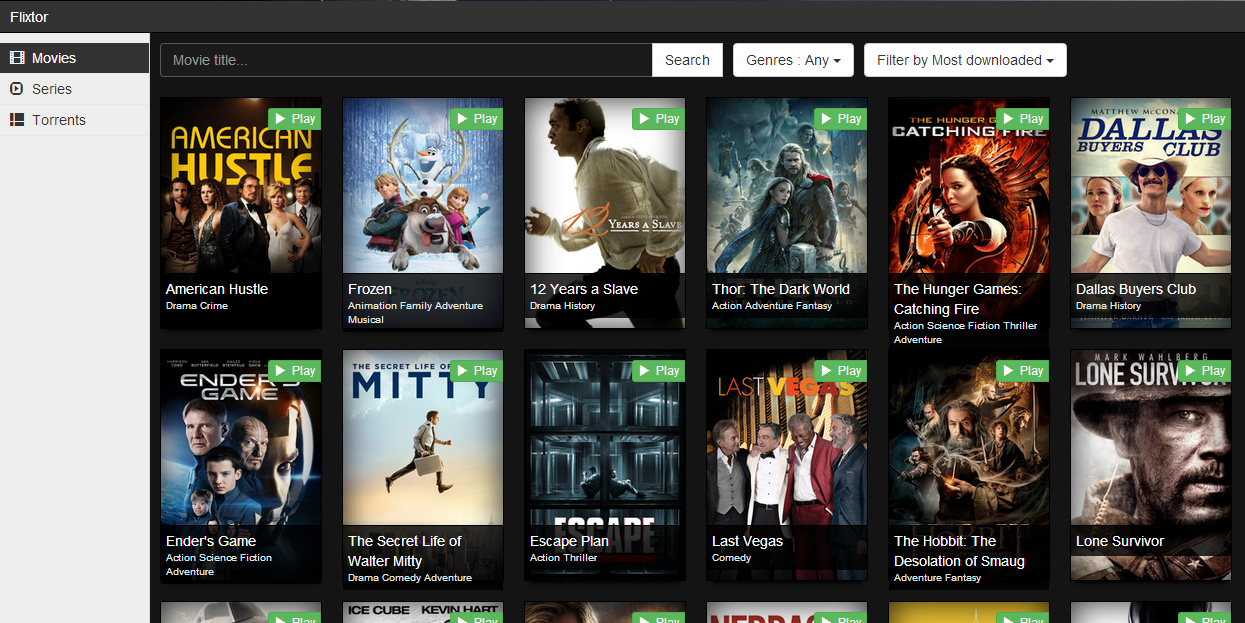Play Ender's Game
The width and height of the screenshot is (1245, 623).
[x=294, y=370]
